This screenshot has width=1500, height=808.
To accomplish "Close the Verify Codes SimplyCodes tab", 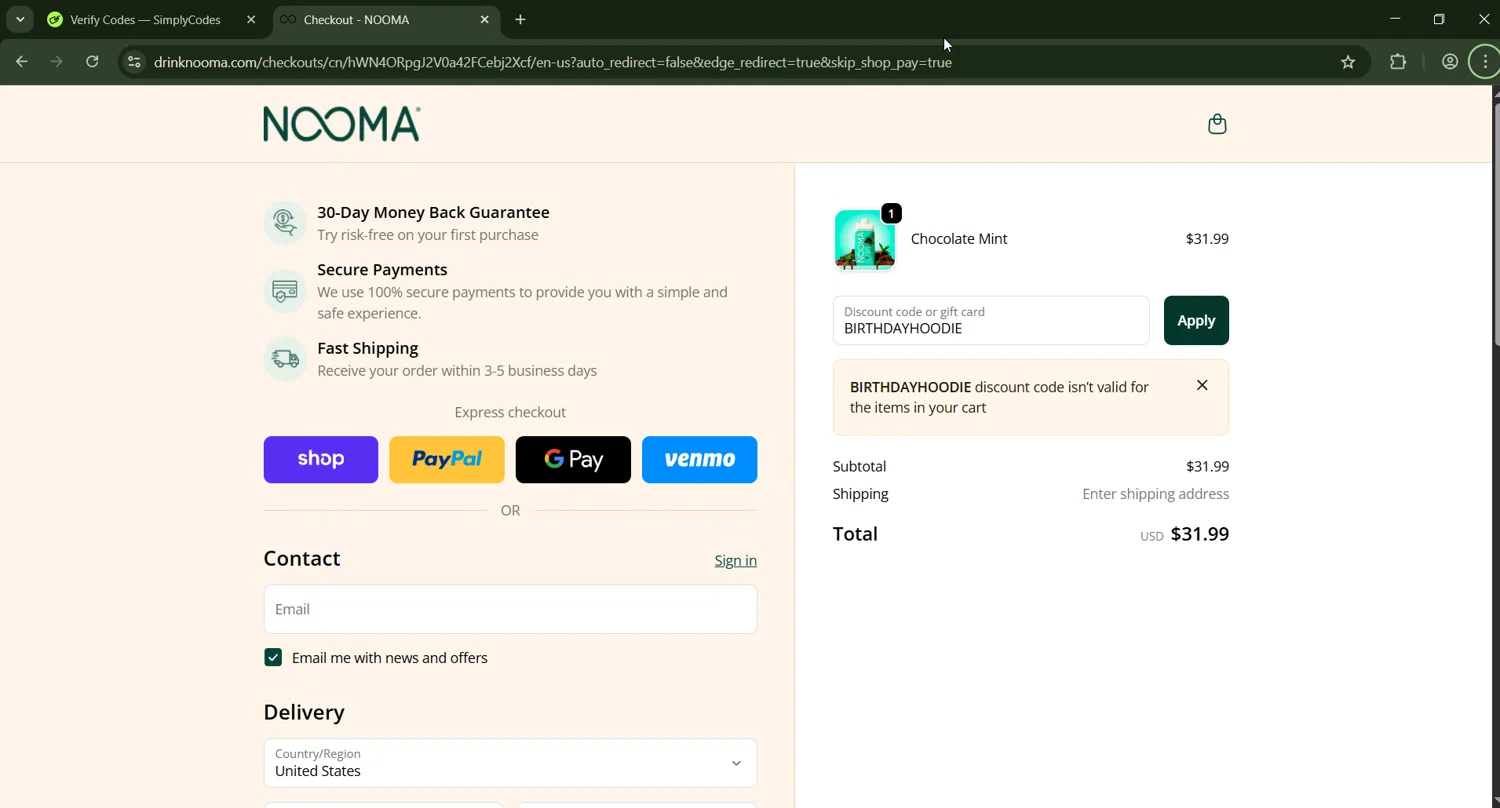I will 251,20.
